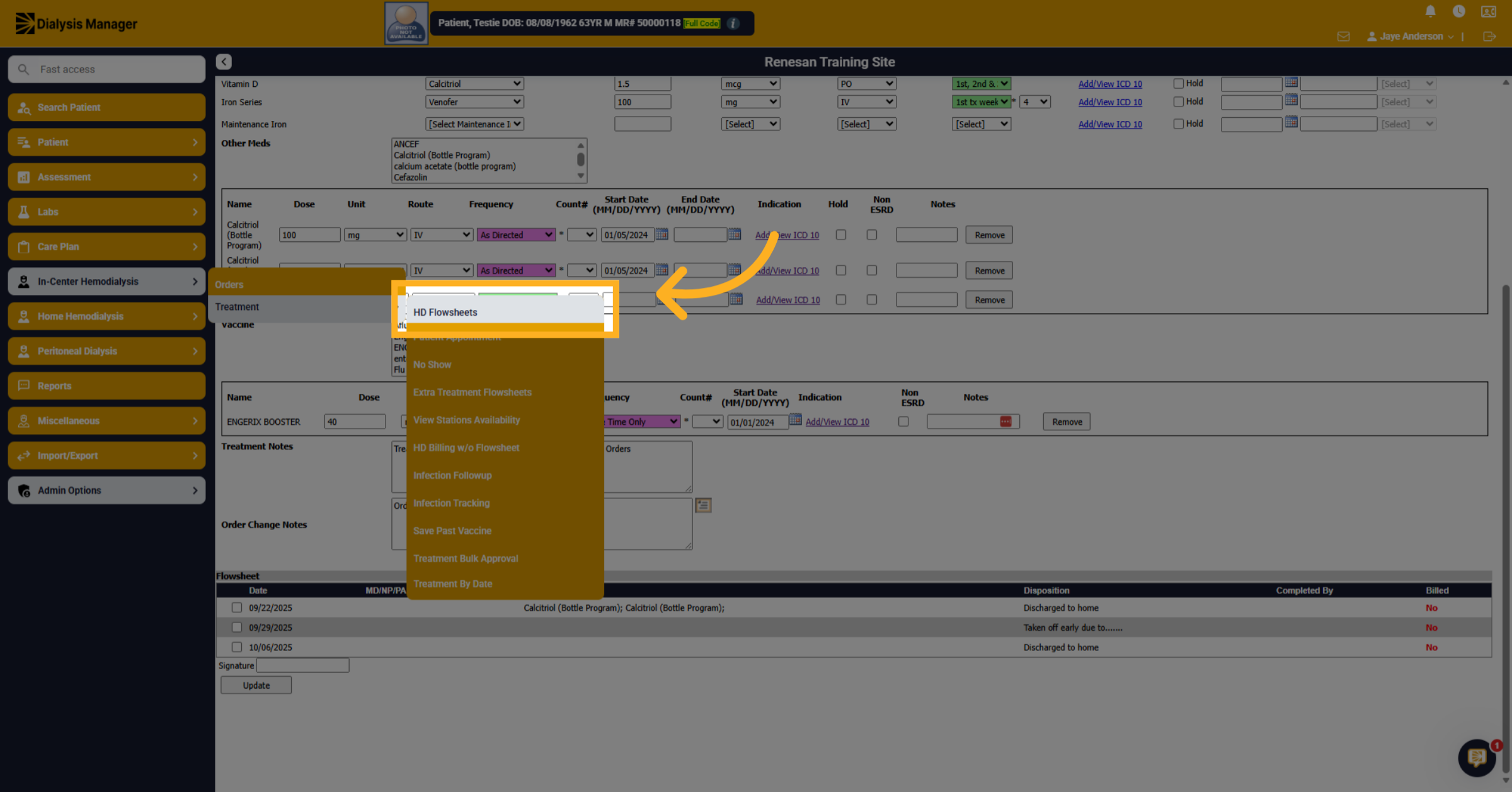Open the patient ID card icon
This screenshot has height=792, width=1512.
1489,11
